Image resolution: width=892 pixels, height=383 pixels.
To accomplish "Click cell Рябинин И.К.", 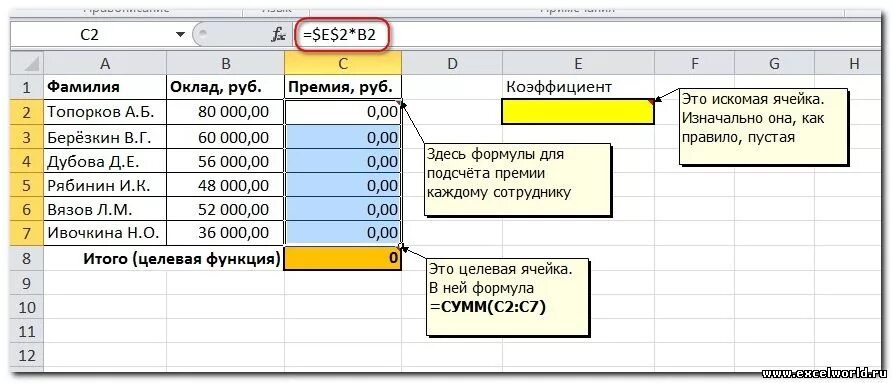I will click(x=105, y=185).
